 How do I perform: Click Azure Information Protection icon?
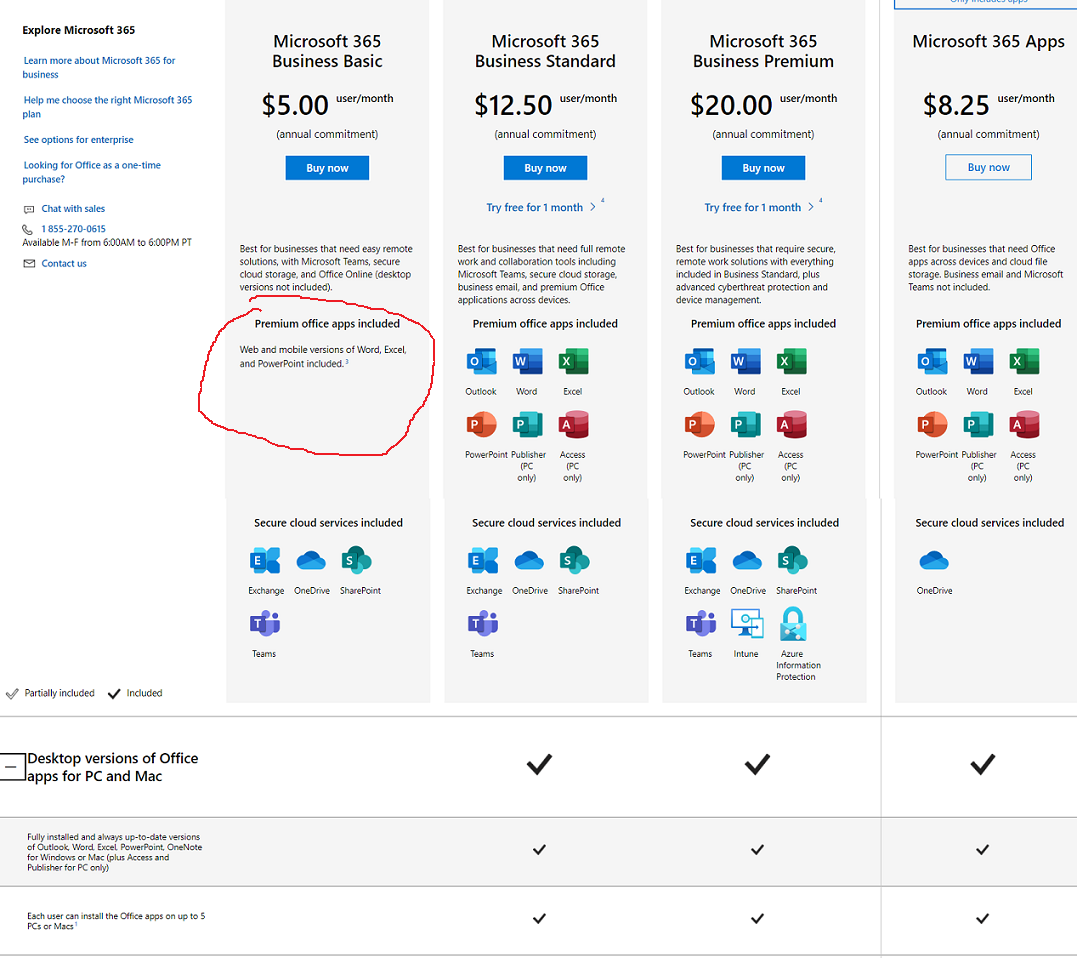793,624
